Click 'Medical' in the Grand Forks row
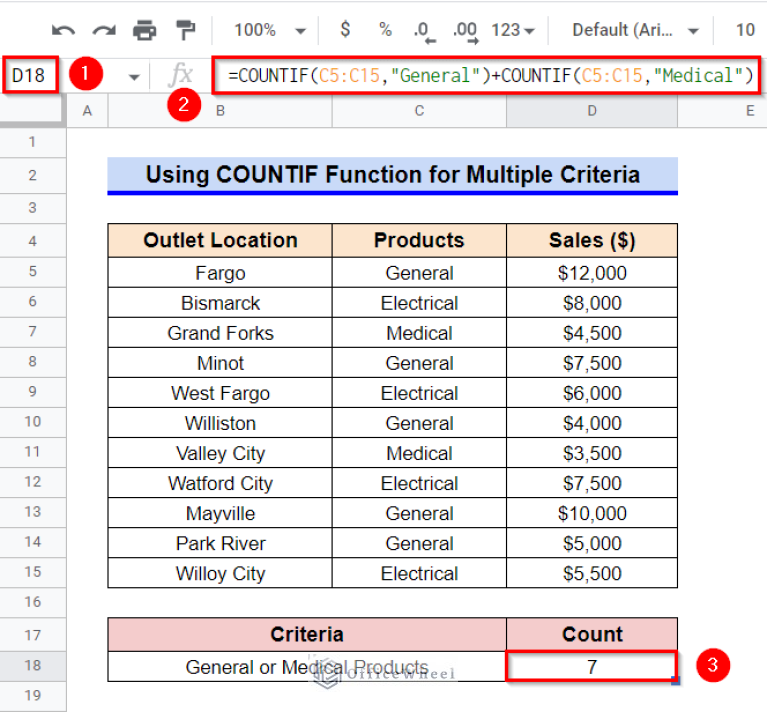This screenshot has height=712, width=767. coord(419,333)
